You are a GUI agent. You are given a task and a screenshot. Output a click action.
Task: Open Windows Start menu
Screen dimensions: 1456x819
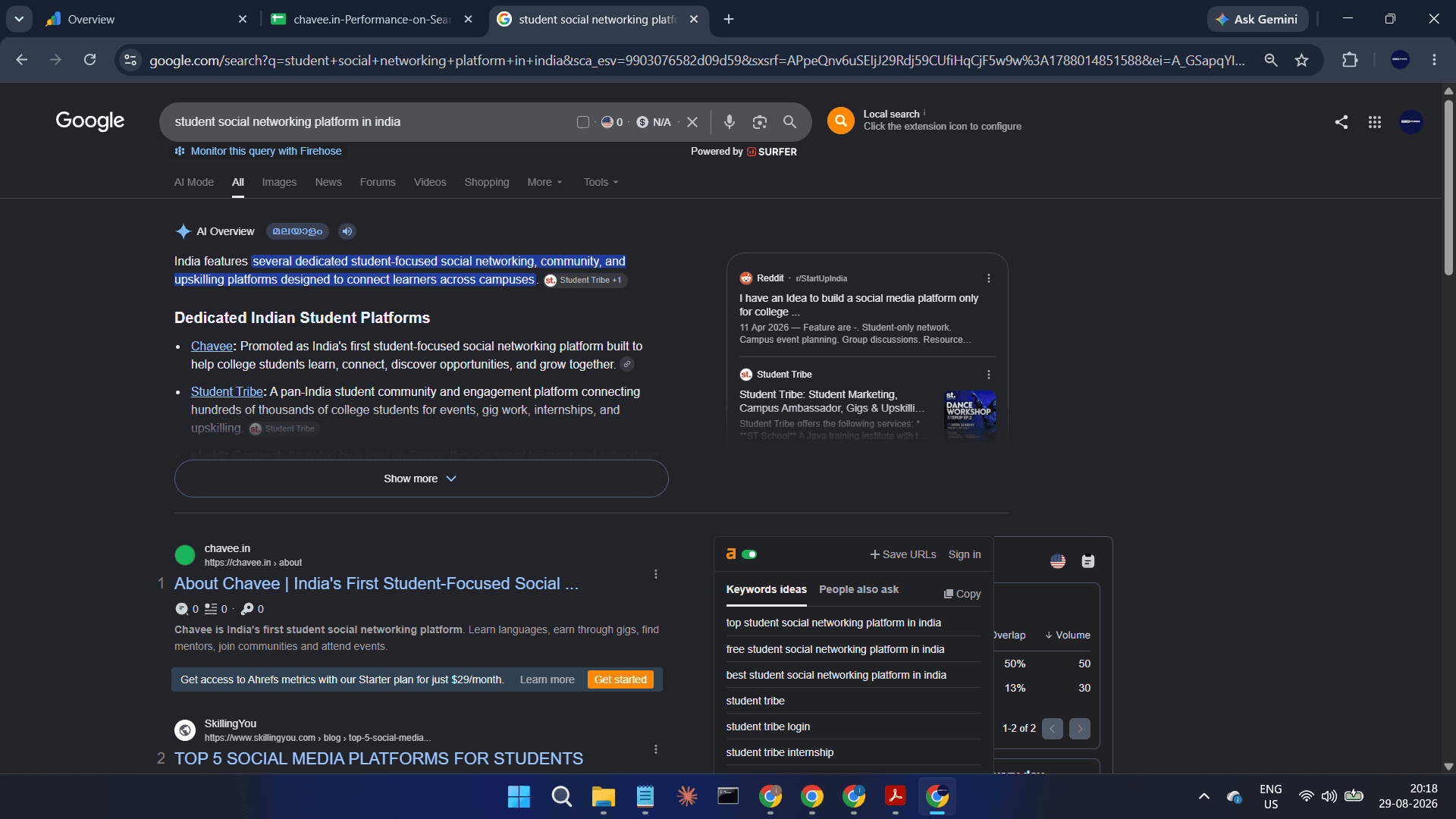(x=519, y=796)
